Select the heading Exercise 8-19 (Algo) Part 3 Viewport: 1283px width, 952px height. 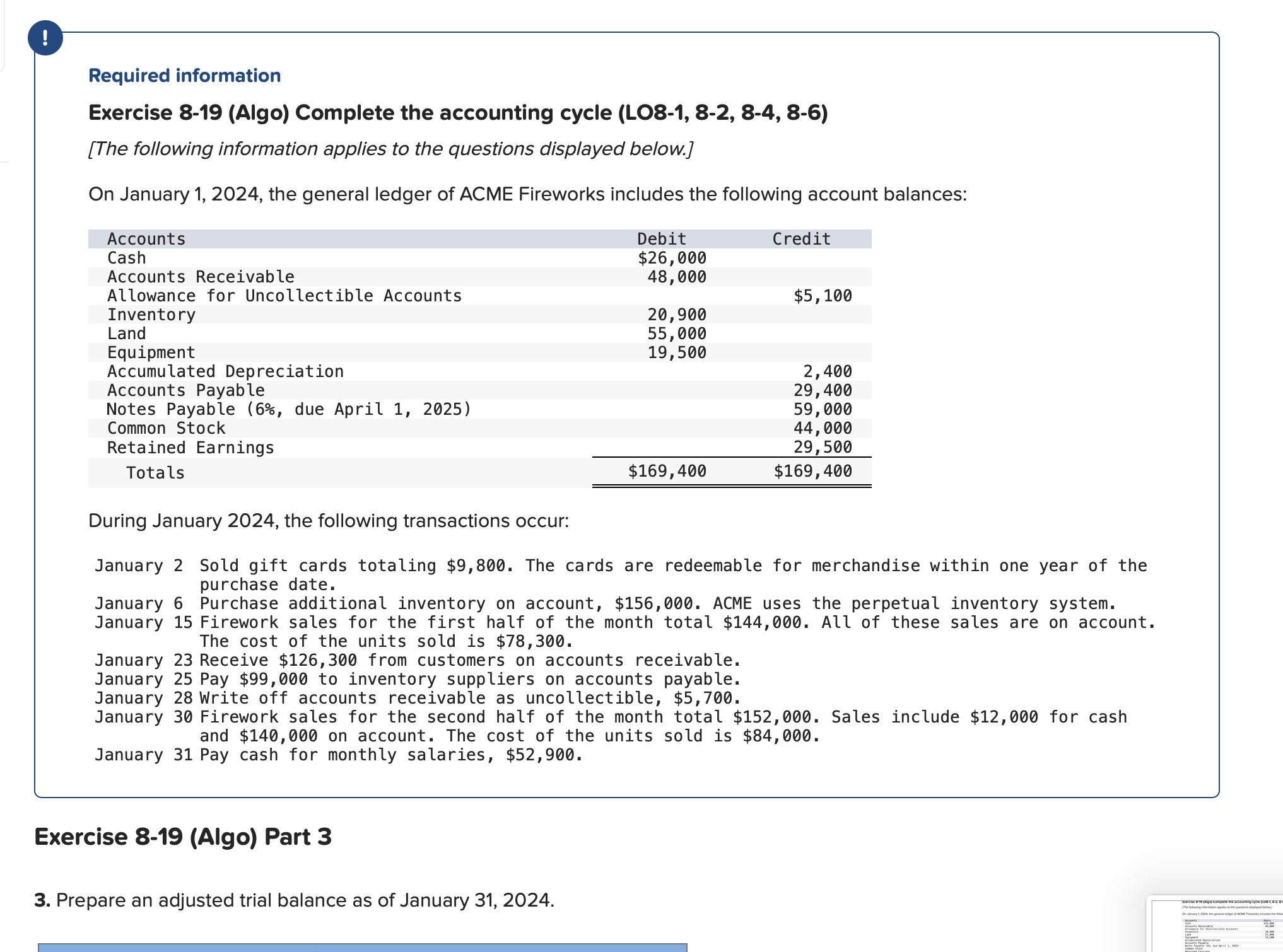(x=182, y=837)
